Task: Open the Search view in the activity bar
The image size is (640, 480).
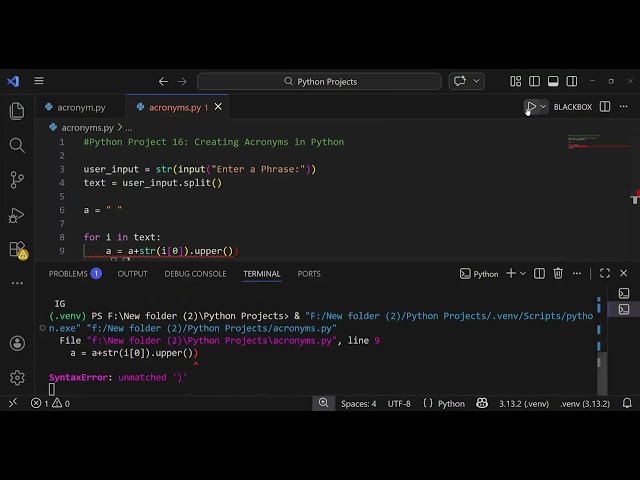Action: tap(17, 145)
